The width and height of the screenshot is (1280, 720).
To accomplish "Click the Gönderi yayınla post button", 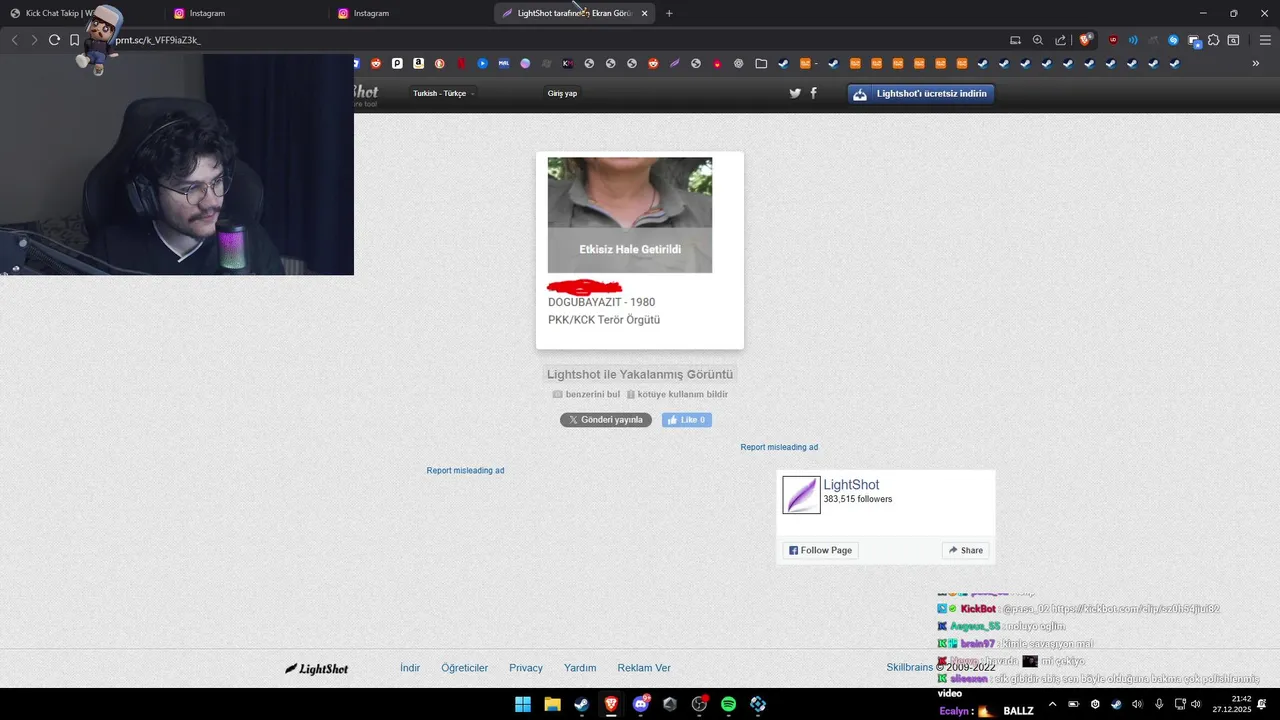I will 606,420.
